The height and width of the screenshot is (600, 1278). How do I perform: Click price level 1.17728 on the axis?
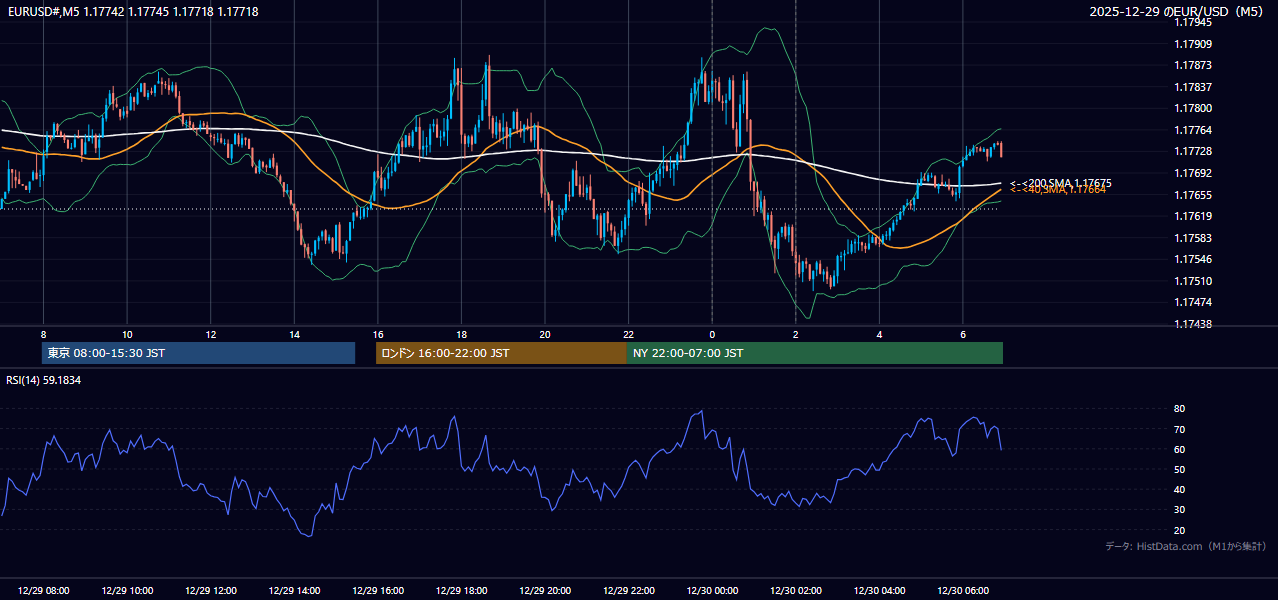[1193, 151]
